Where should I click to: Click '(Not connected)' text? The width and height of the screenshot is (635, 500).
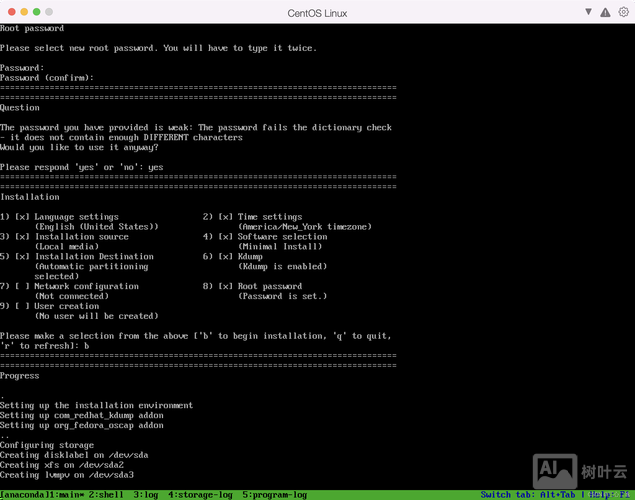72,296
